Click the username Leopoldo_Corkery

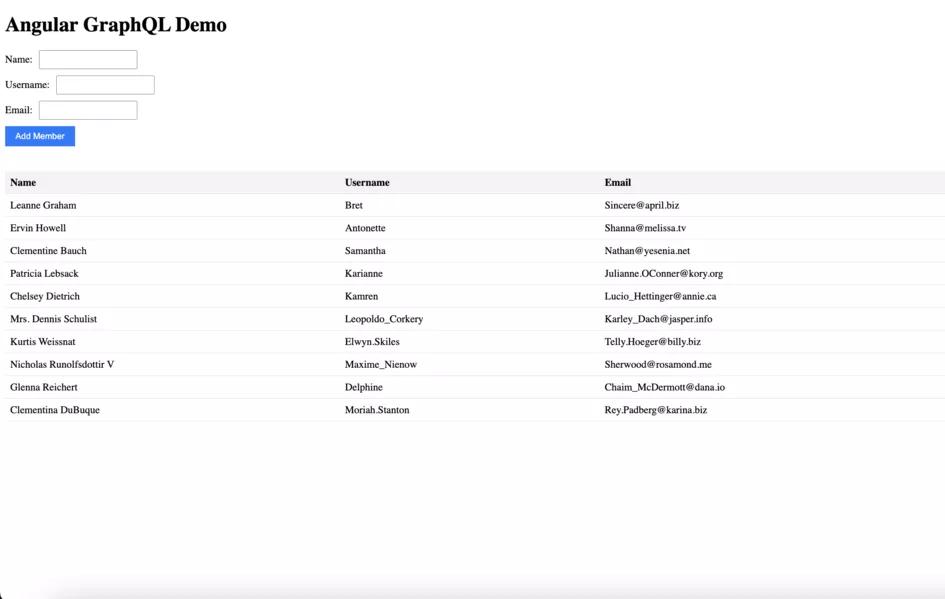tap(384, 319)
